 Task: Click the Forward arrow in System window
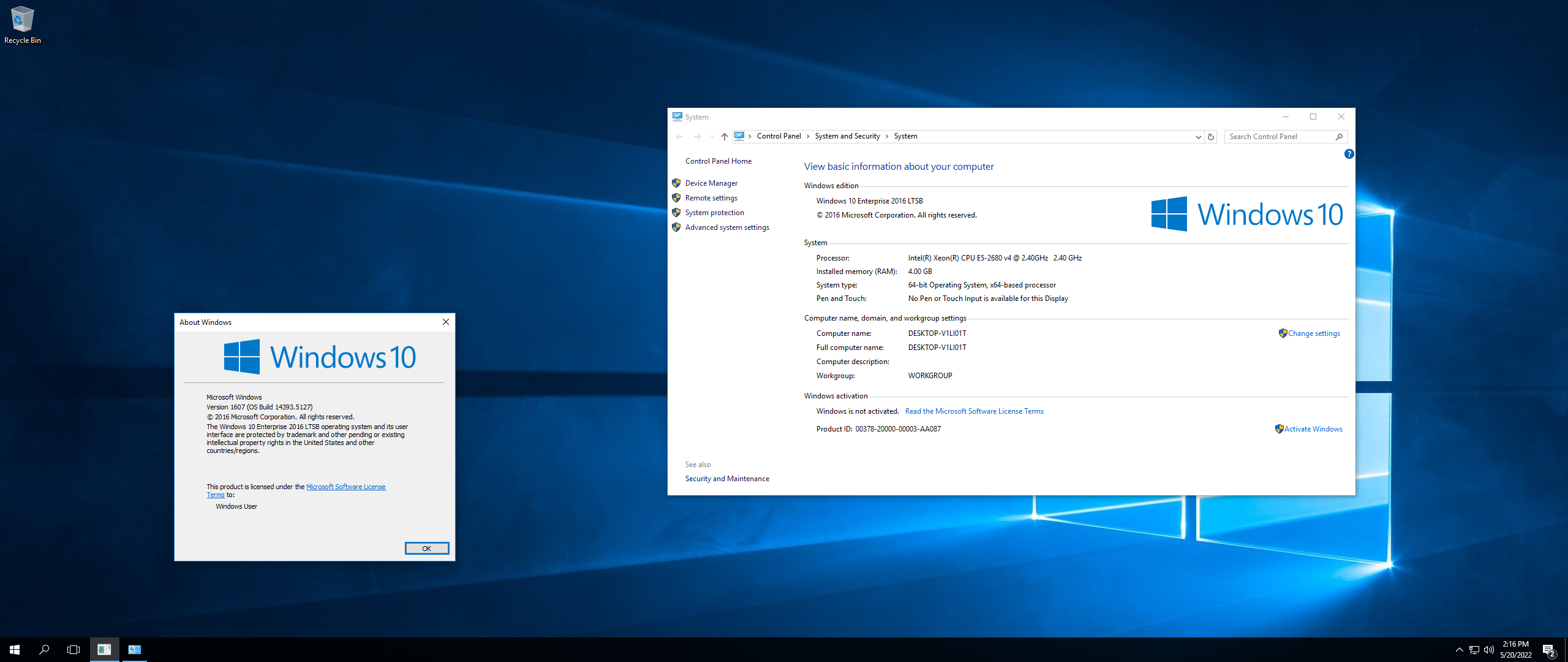point(697,137)
